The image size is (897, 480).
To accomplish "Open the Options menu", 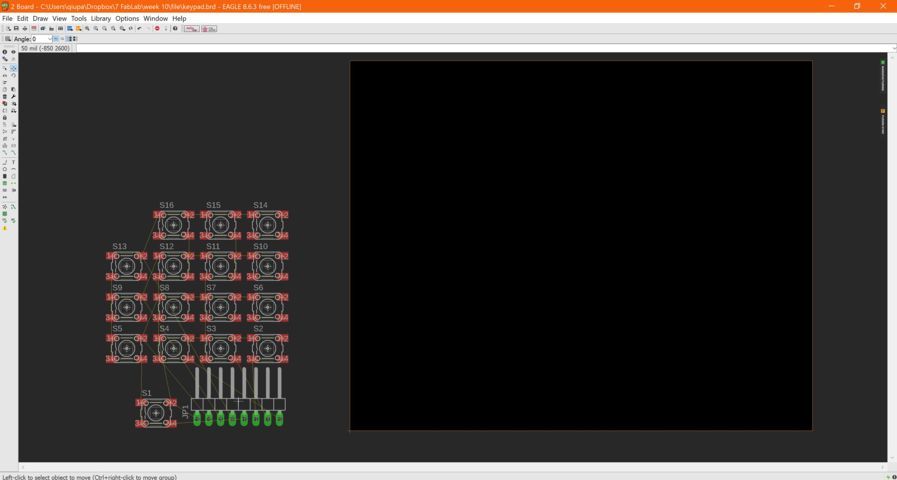I will (x=127, y=18).
